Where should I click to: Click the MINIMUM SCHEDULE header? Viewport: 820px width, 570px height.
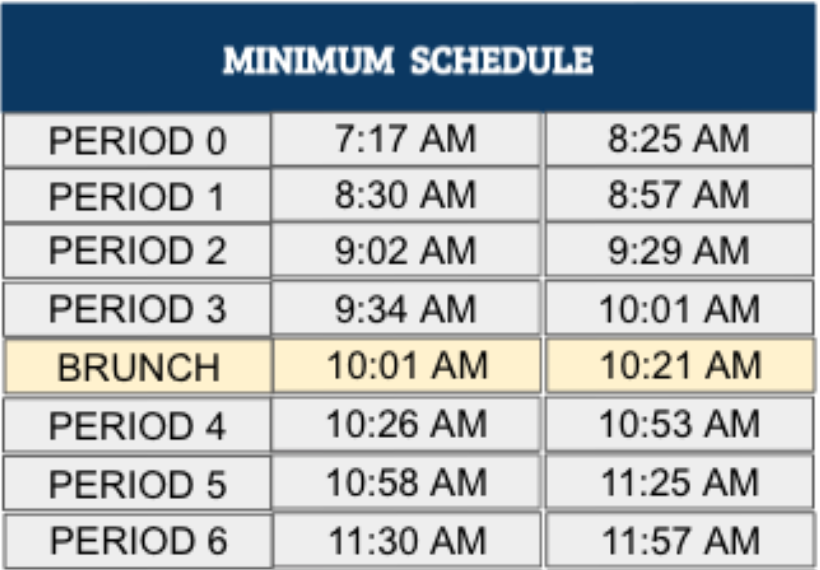[x=408, y=58]
